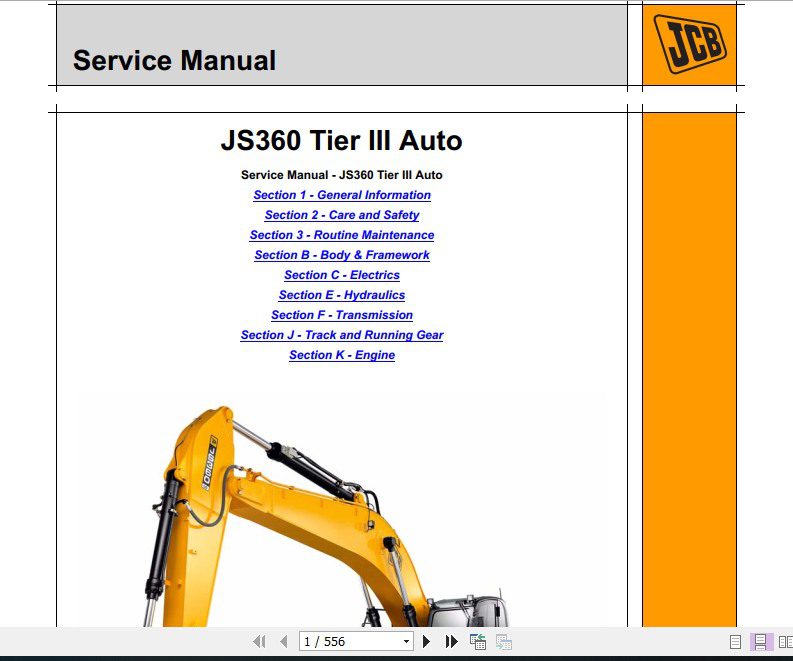Click the 'JS360 Tier III Auto' title
Screen dimensions: 793x661
341,141
